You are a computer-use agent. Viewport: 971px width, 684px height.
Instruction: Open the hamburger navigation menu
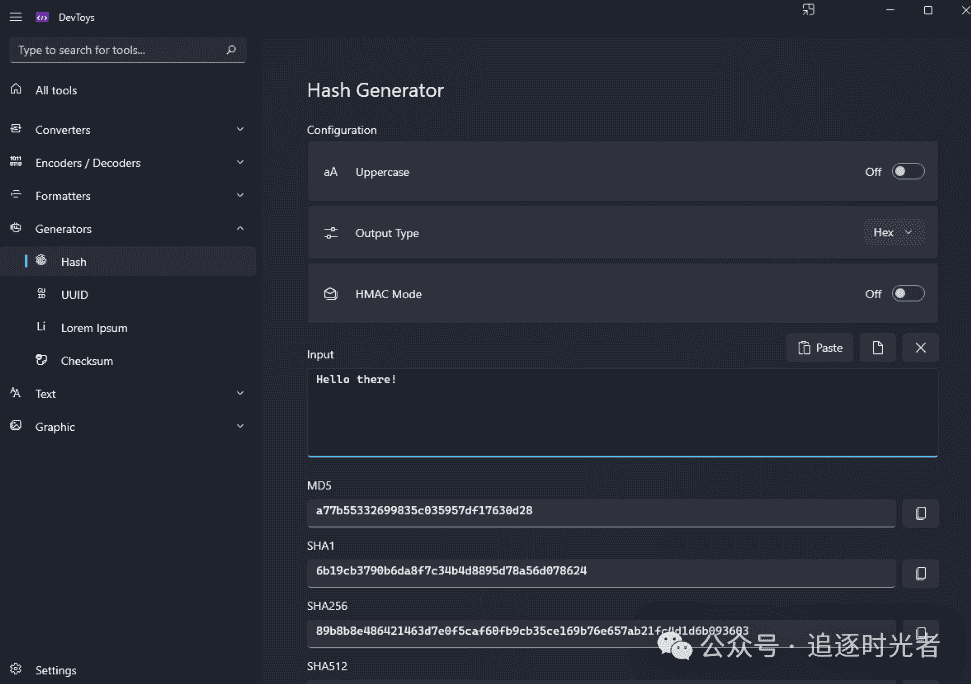click(15, 17)
